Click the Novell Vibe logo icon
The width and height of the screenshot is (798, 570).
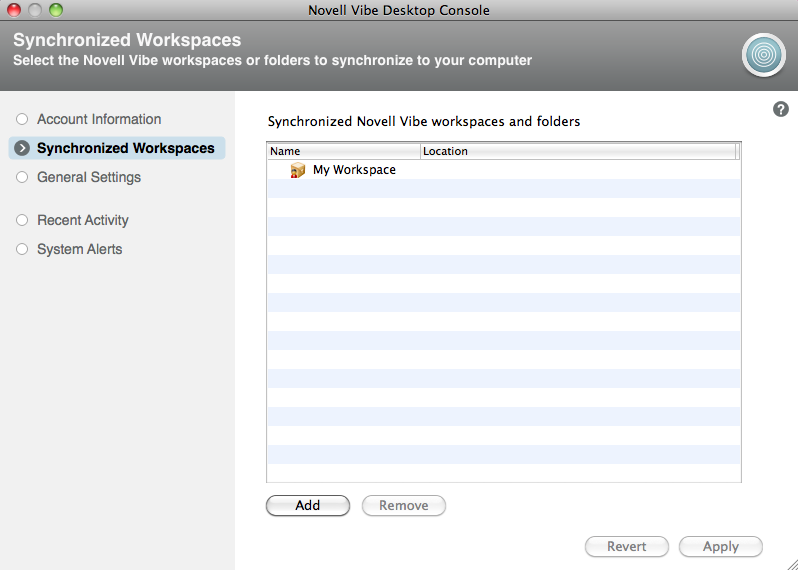click(x=764, y=55)
